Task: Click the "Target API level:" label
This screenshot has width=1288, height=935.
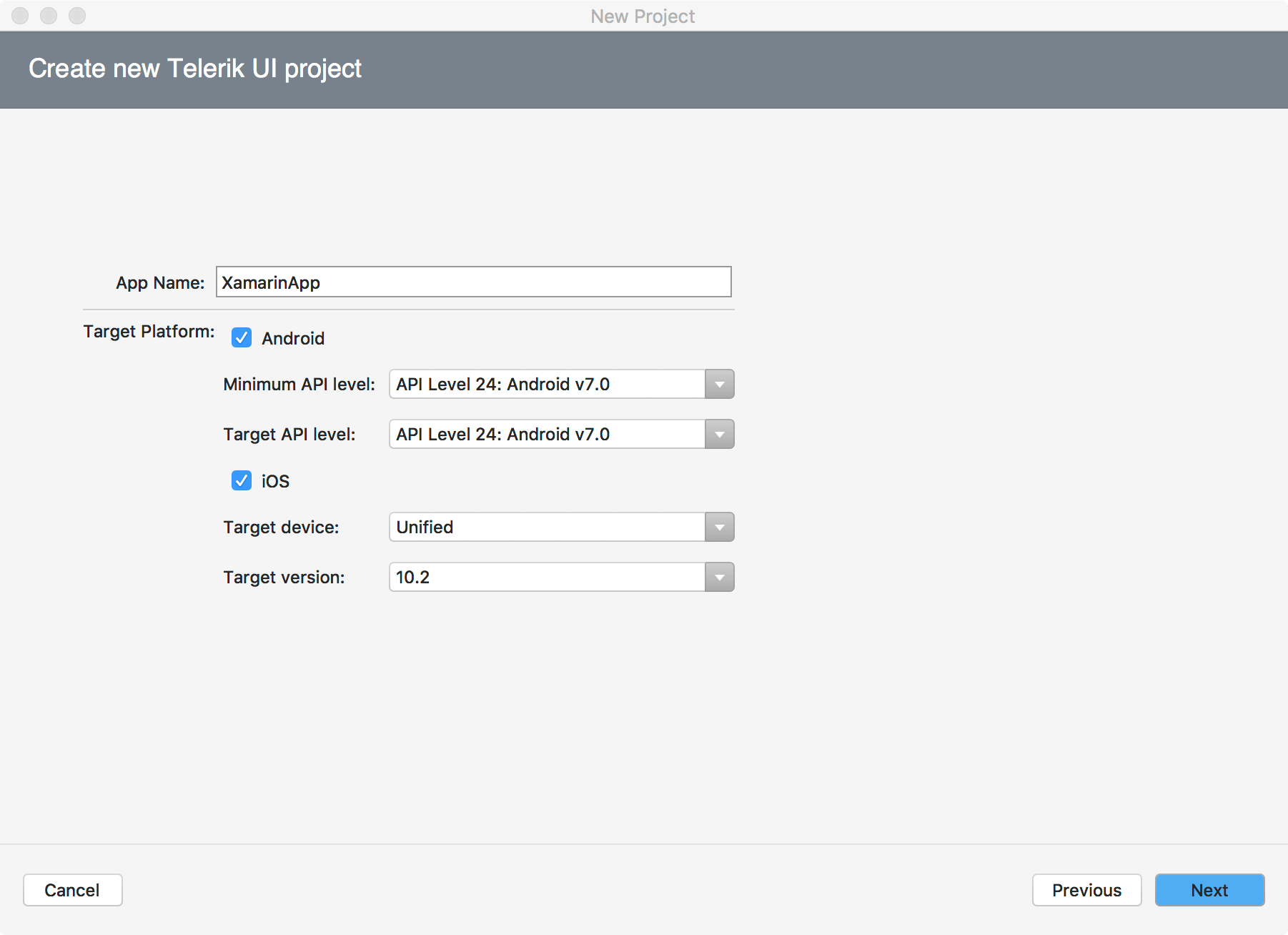Action: click(x=289, y=435)
